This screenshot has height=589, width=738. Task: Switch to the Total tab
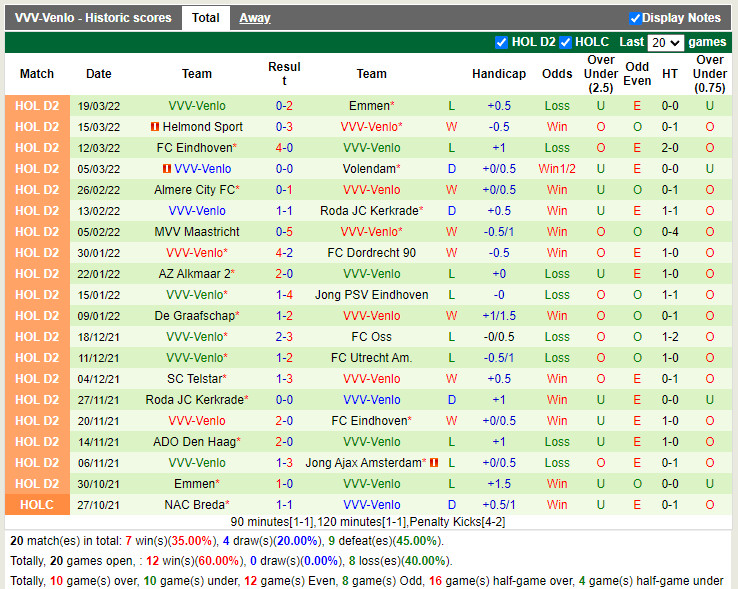(x=206, y=18)
